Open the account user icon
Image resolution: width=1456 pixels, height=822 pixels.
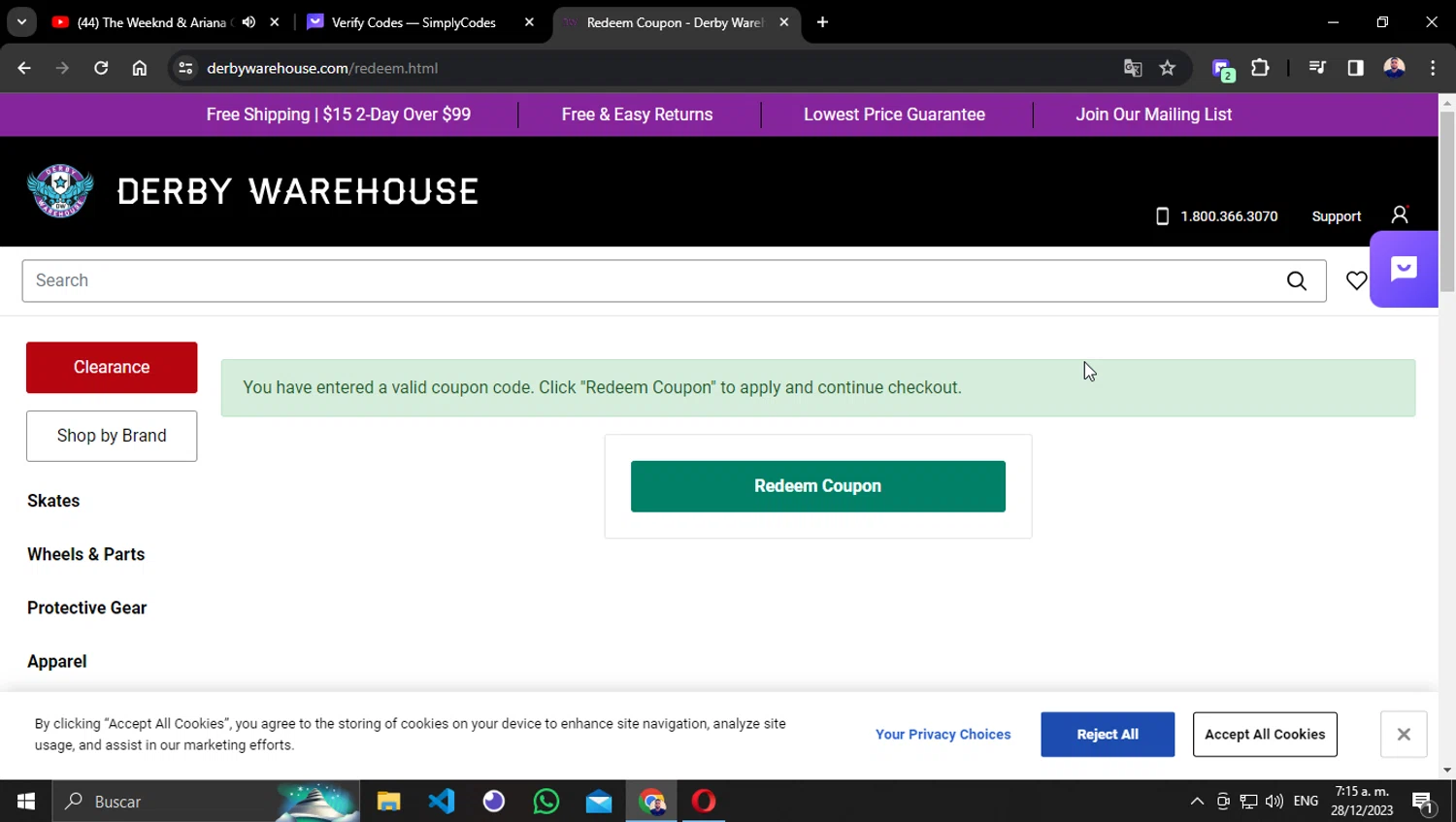point(1400,214)
